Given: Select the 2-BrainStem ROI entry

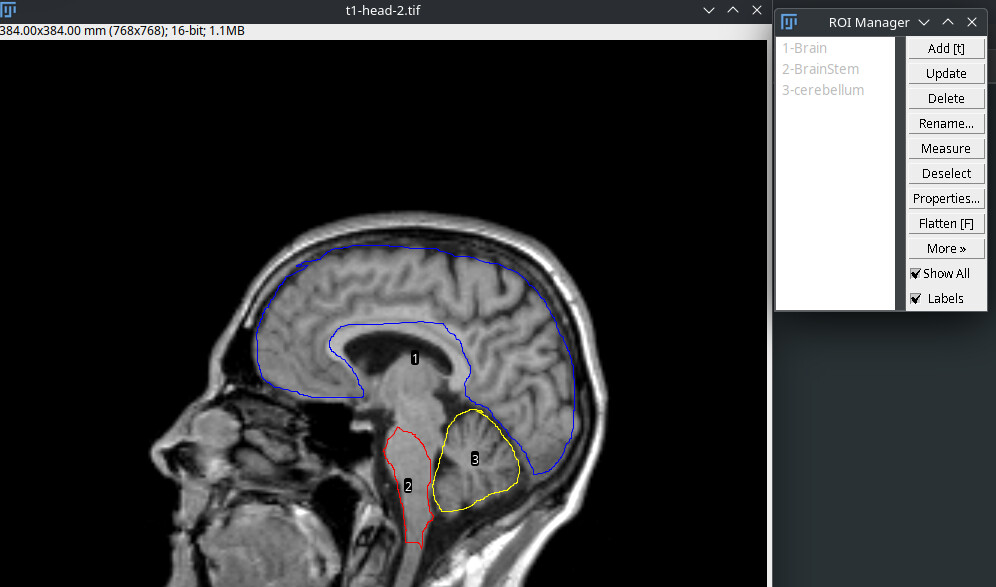Looking at the screenshot, I should click(x=821, y=68).
